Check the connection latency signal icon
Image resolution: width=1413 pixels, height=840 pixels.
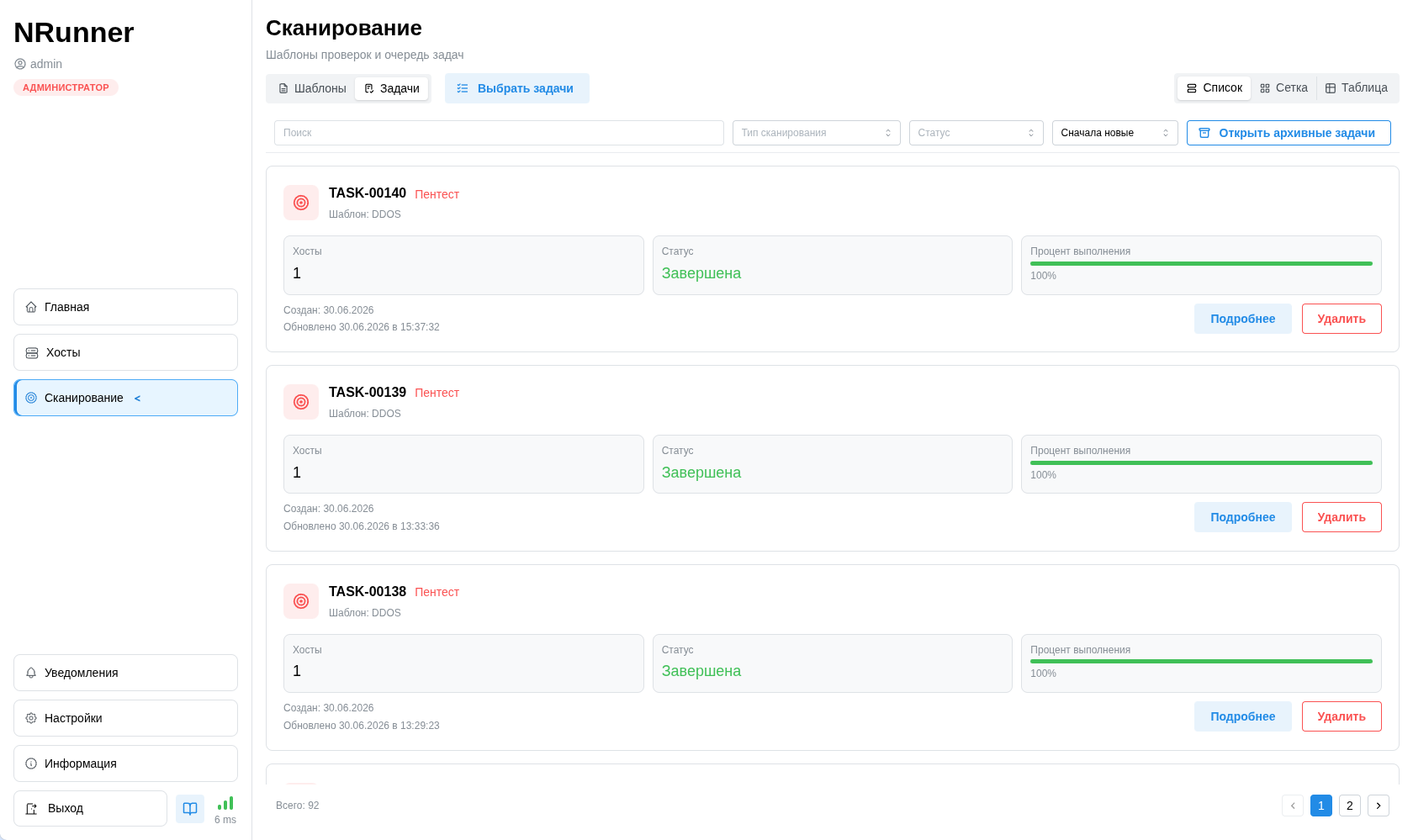pos(225,803)
